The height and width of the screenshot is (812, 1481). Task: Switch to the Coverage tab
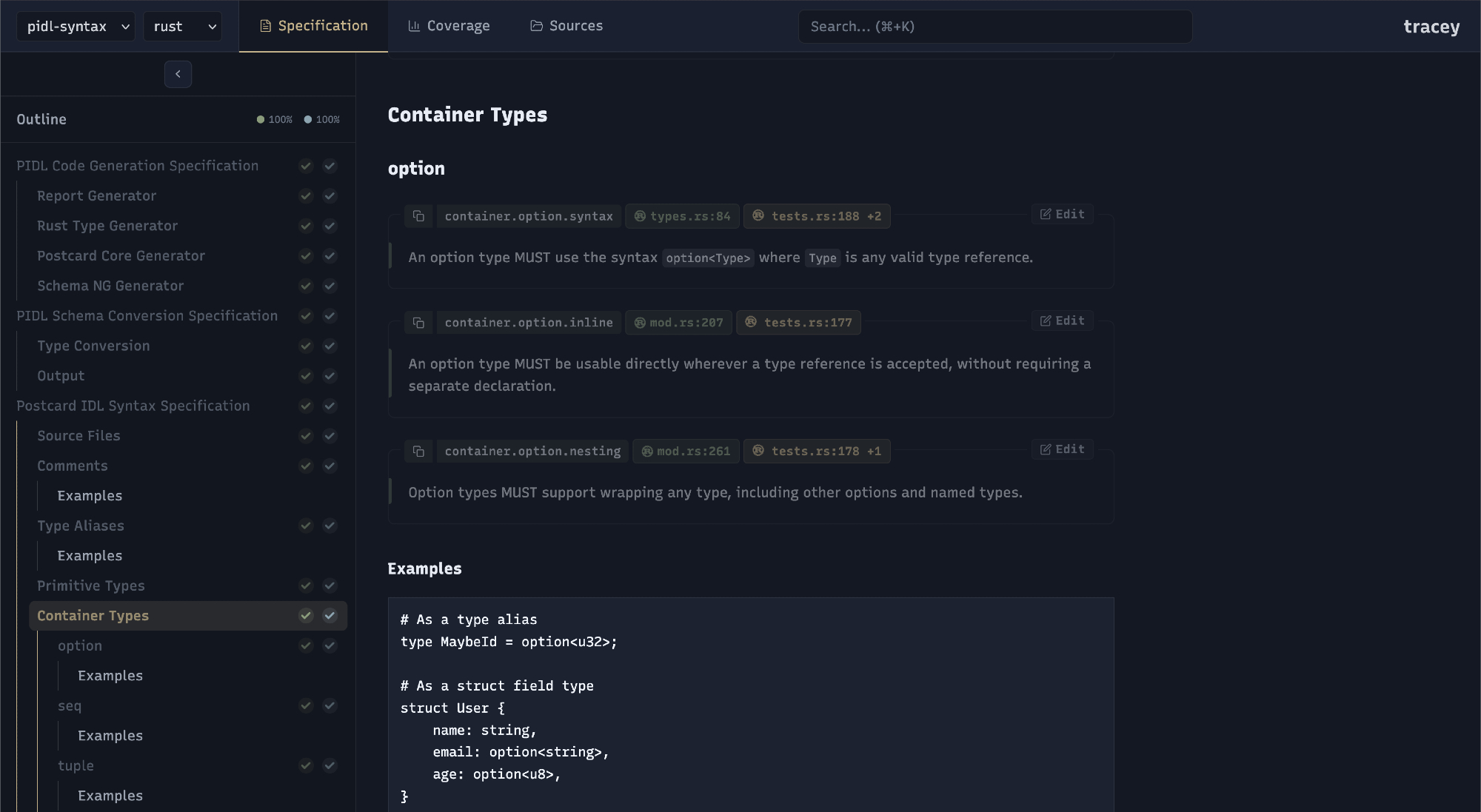449,26
